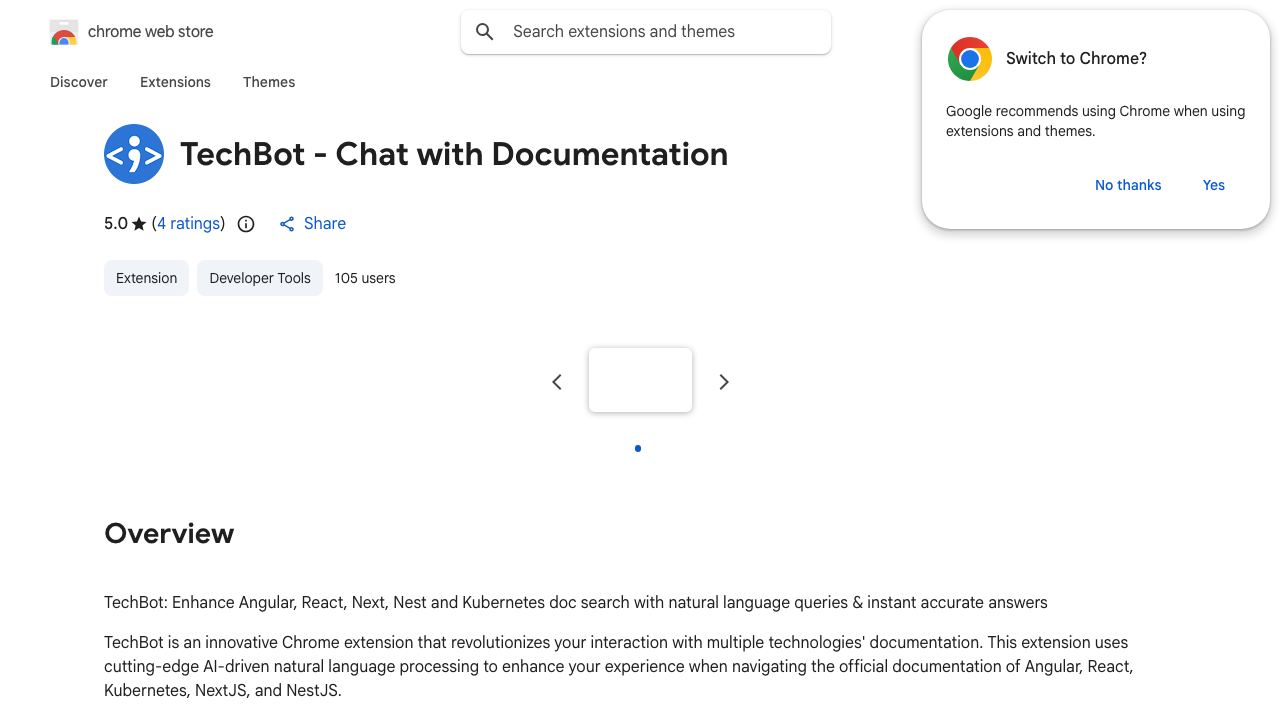Image resolution: width=1280 pixels, height=720 pixels.
Task: Go to next screenshot with right chevron
Action: click(724, 382)
